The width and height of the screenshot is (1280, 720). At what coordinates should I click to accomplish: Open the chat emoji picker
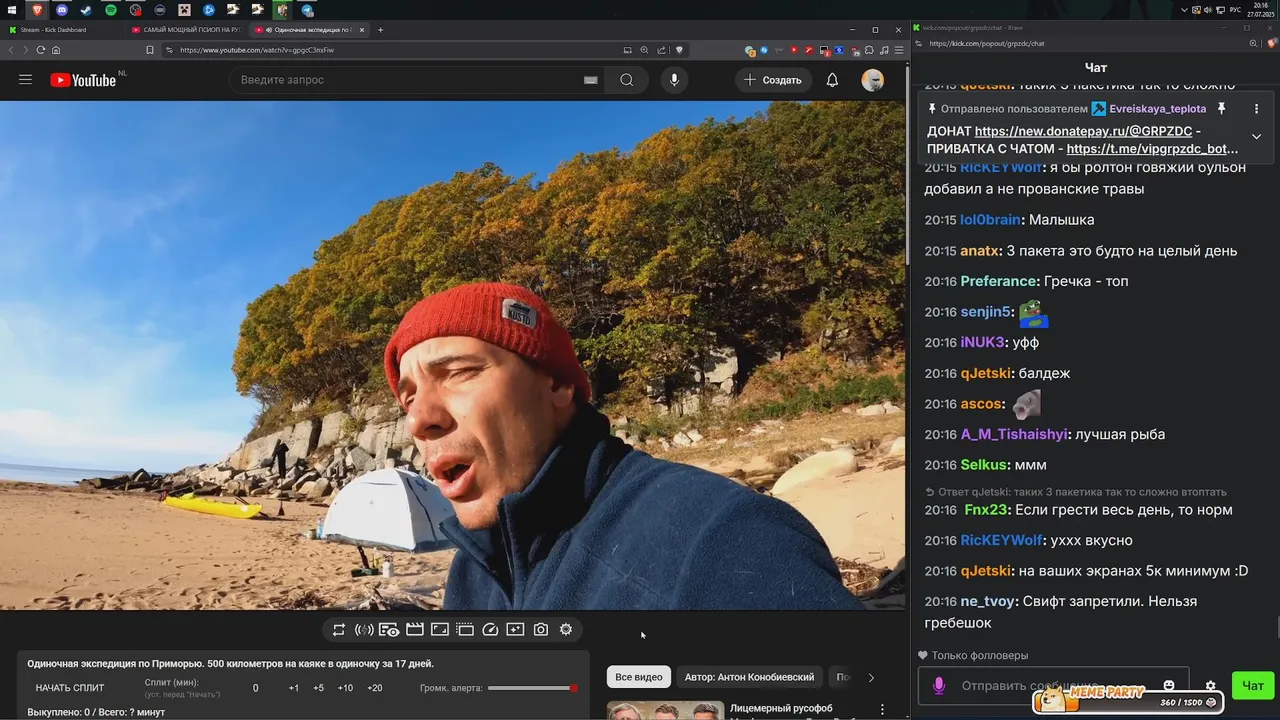[x=1169, y=686]
